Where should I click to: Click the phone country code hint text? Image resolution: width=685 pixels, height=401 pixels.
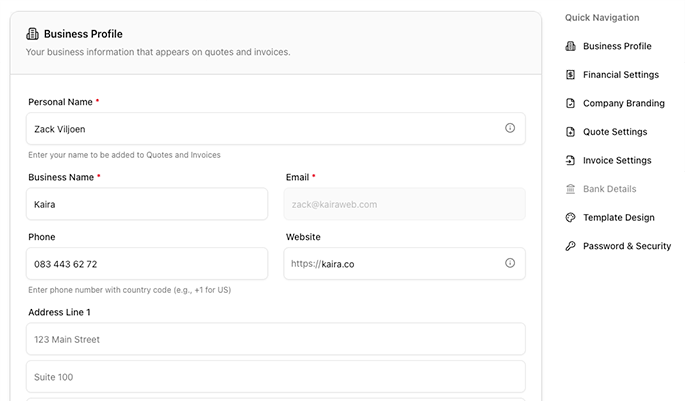[130, 290]
